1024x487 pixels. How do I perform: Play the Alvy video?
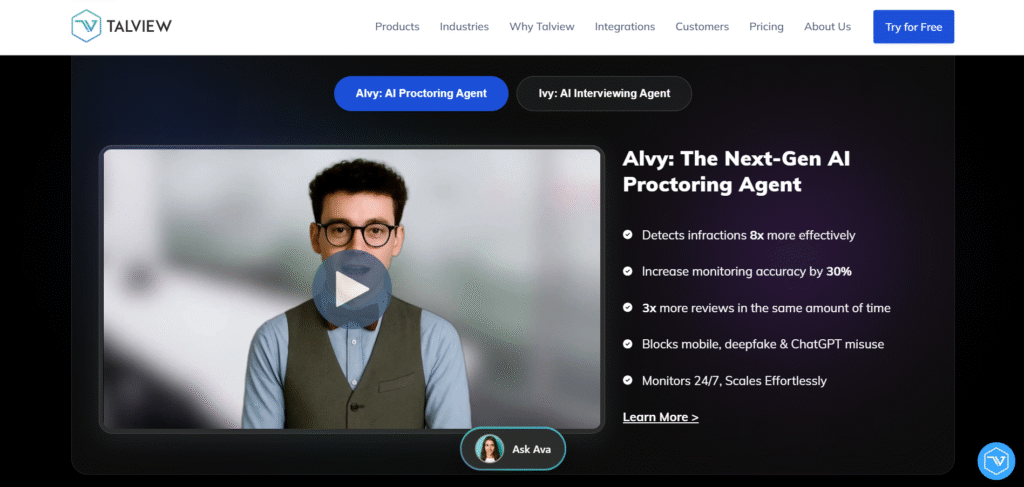(x=352, y=289)
